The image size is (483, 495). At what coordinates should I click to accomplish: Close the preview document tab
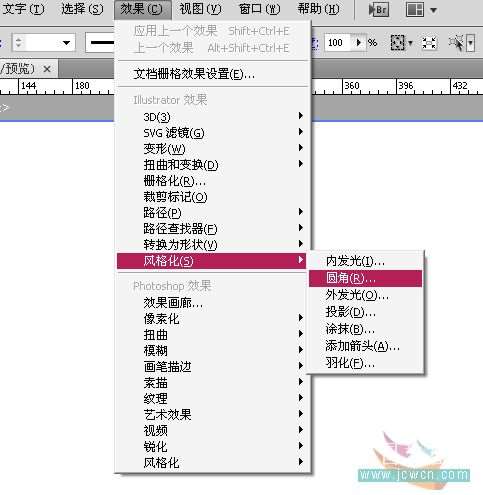coord(47,69)
